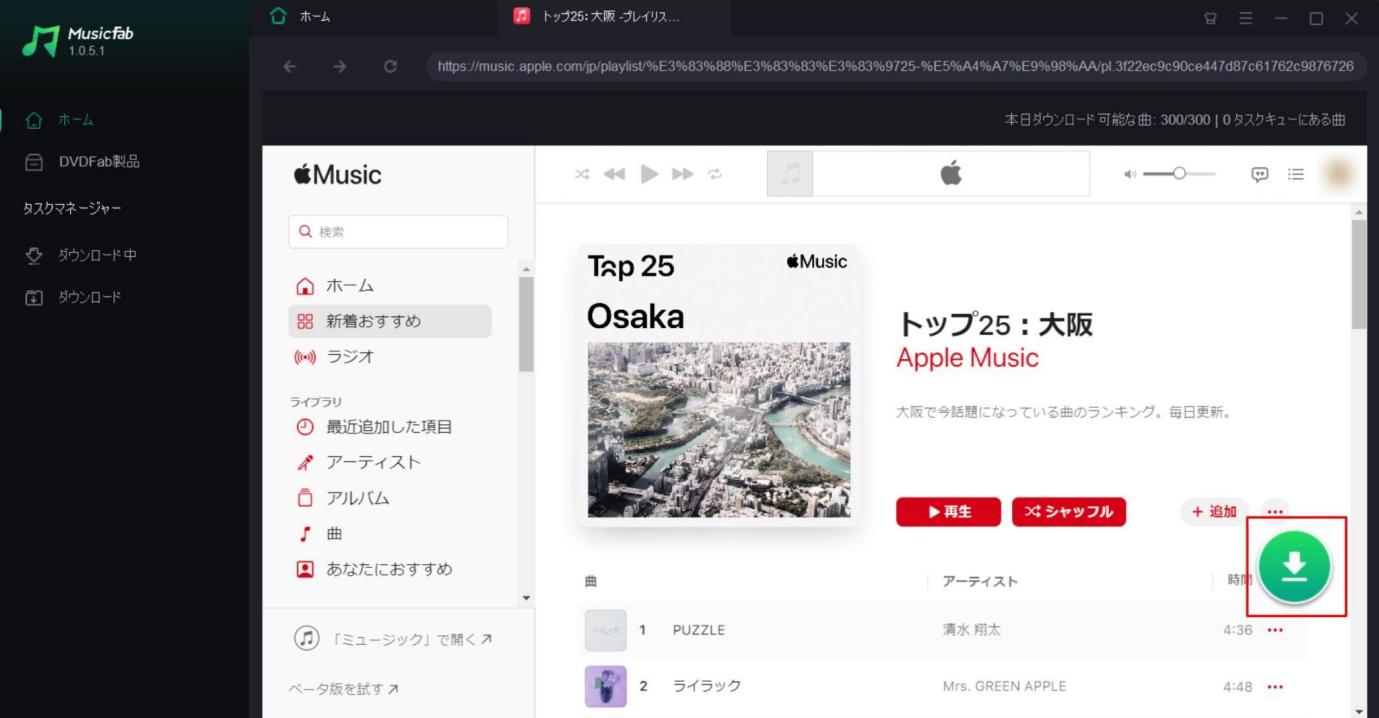Click the URL address bar

(x=895, y=67)
